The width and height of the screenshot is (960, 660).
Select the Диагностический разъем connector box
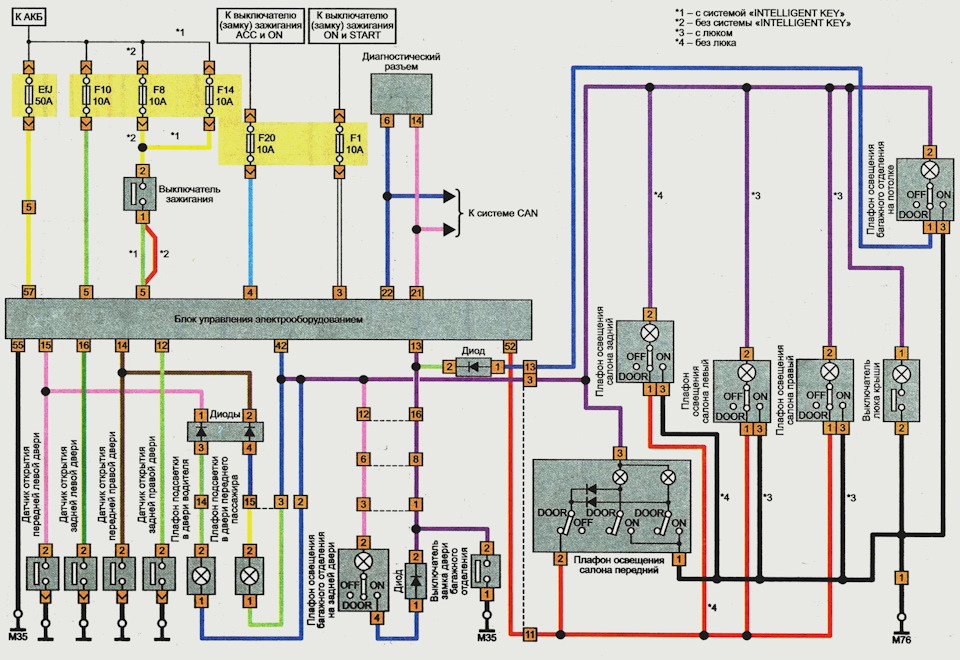pos(401,94)
